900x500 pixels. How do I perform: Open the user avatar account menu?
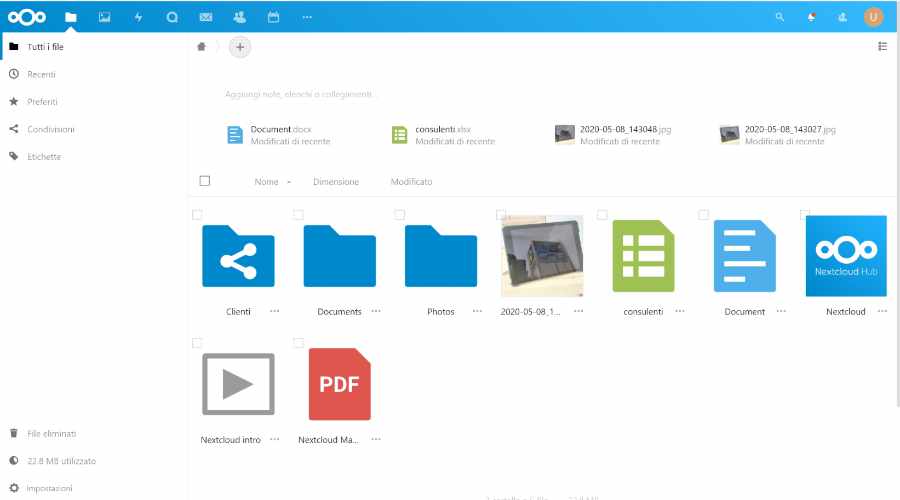tap(873, 17)
